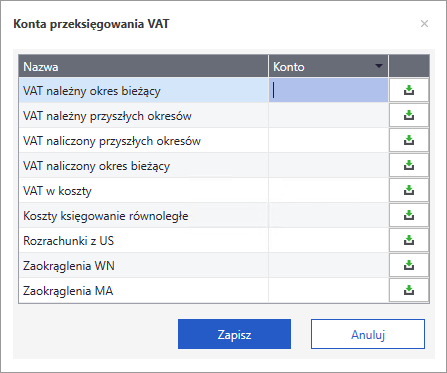The height and width of the screenshot is (373, 447).
Task: Click import icon for VAT należny przyszłych okresów
Action: 409,115
